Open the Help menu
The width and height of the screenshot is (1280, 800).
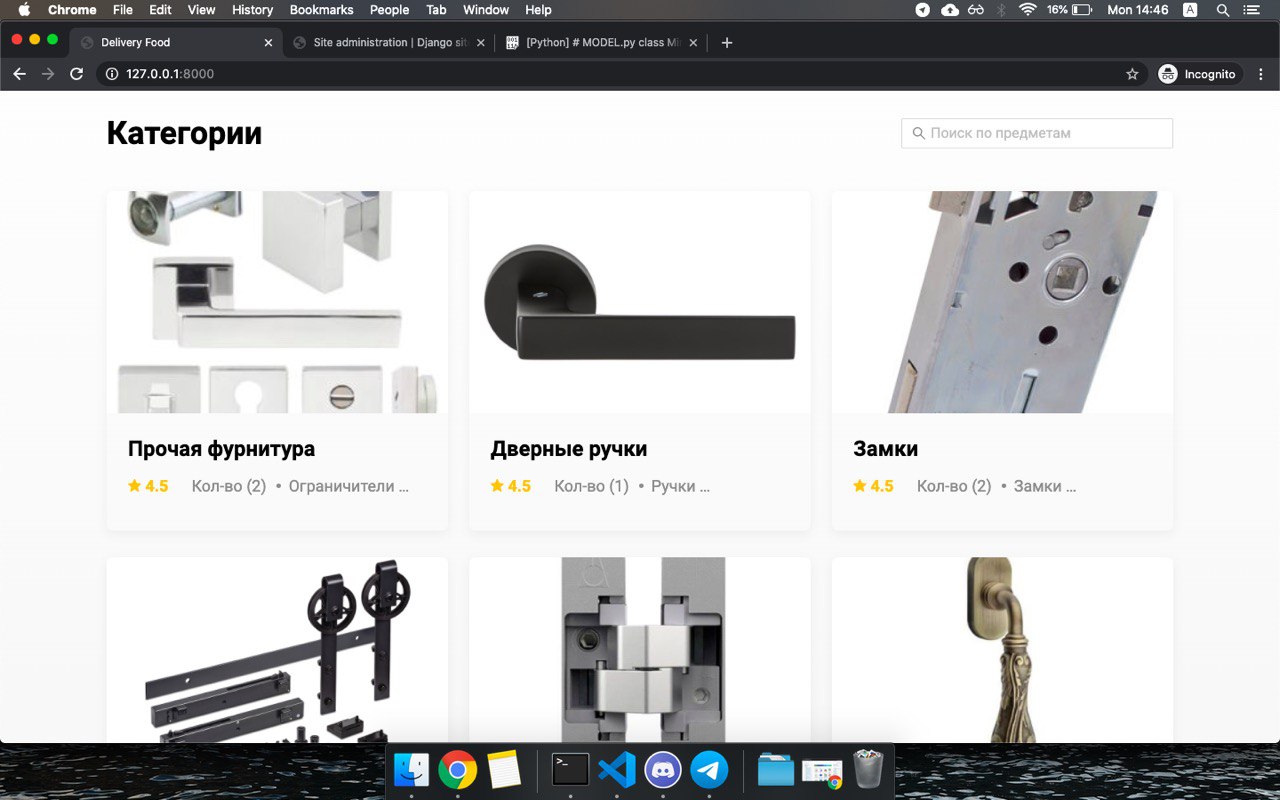click(x=538, y=10)
